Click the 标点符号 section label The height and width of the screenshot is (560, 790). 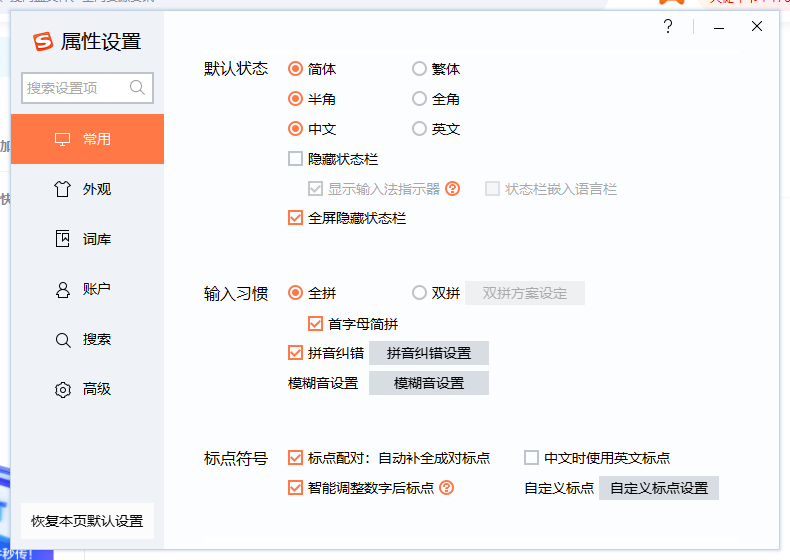point(236,458)
